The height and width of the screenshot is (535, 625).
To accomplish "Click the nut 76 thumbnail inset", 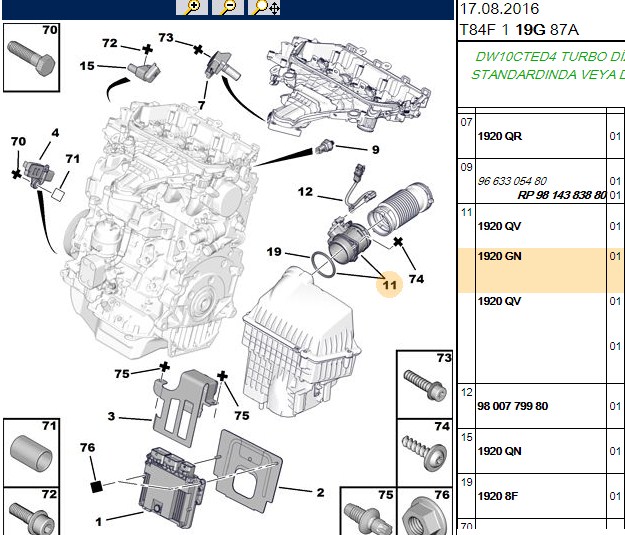I will [425, 511].
